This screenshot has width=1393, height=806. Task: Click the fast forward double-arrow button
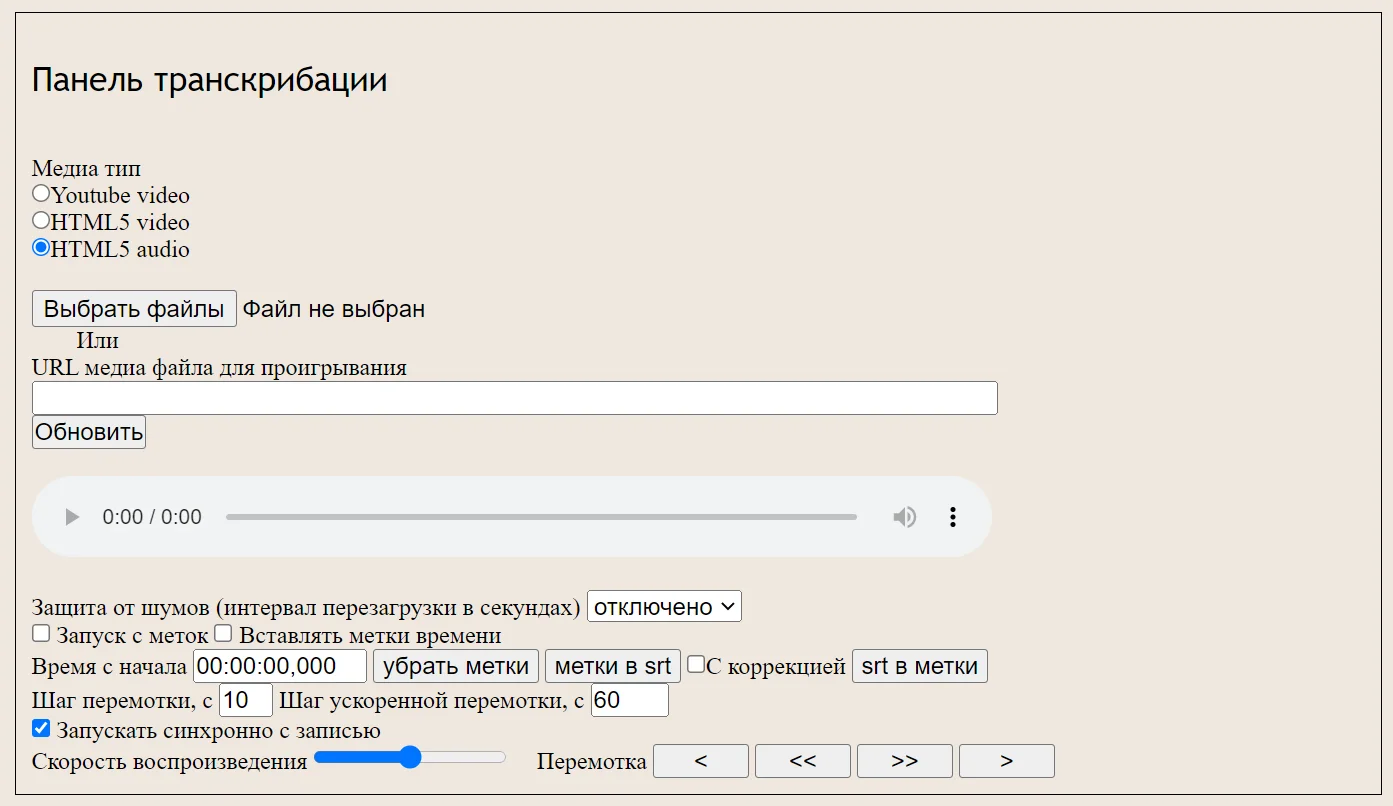coord(904,761)
